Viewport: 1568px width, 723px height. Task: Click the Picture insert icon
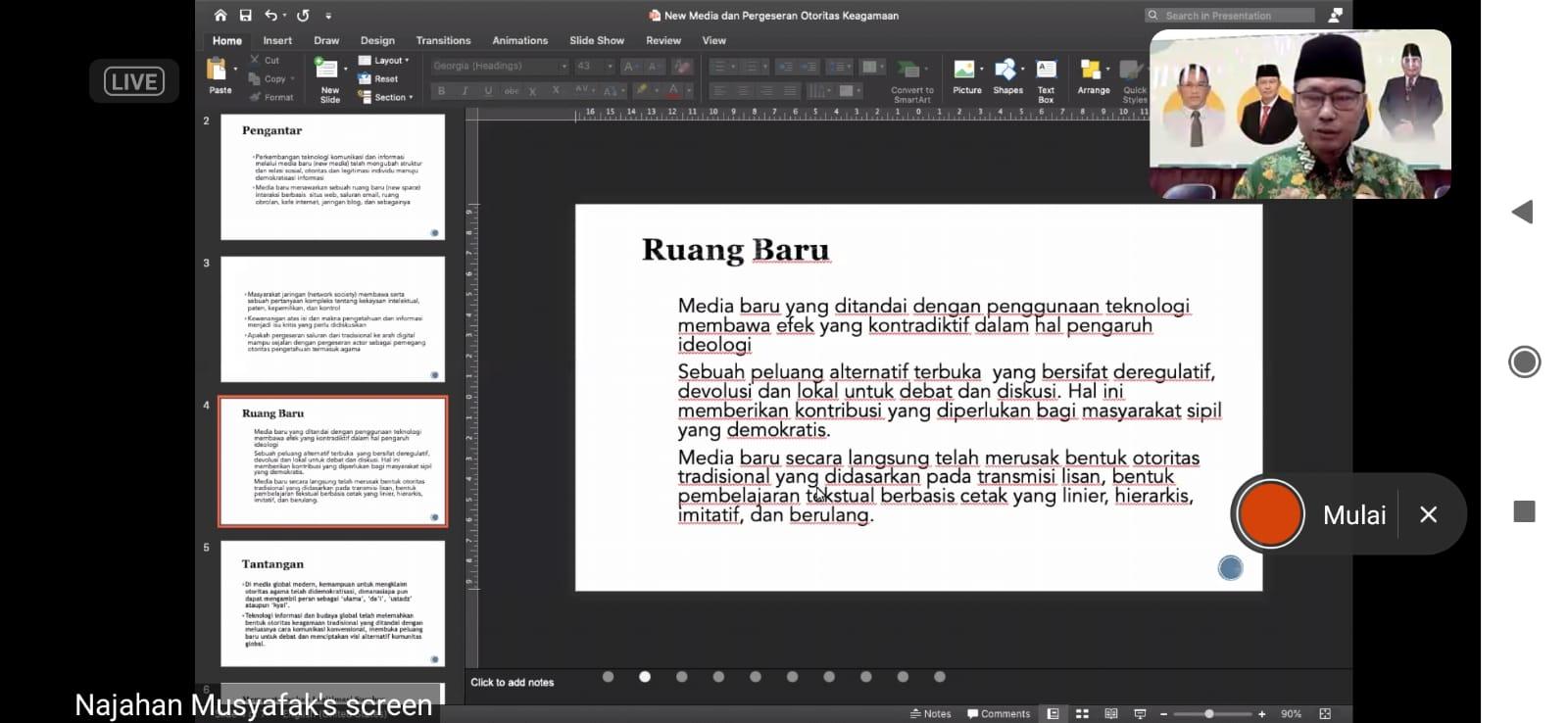(966, 72)
